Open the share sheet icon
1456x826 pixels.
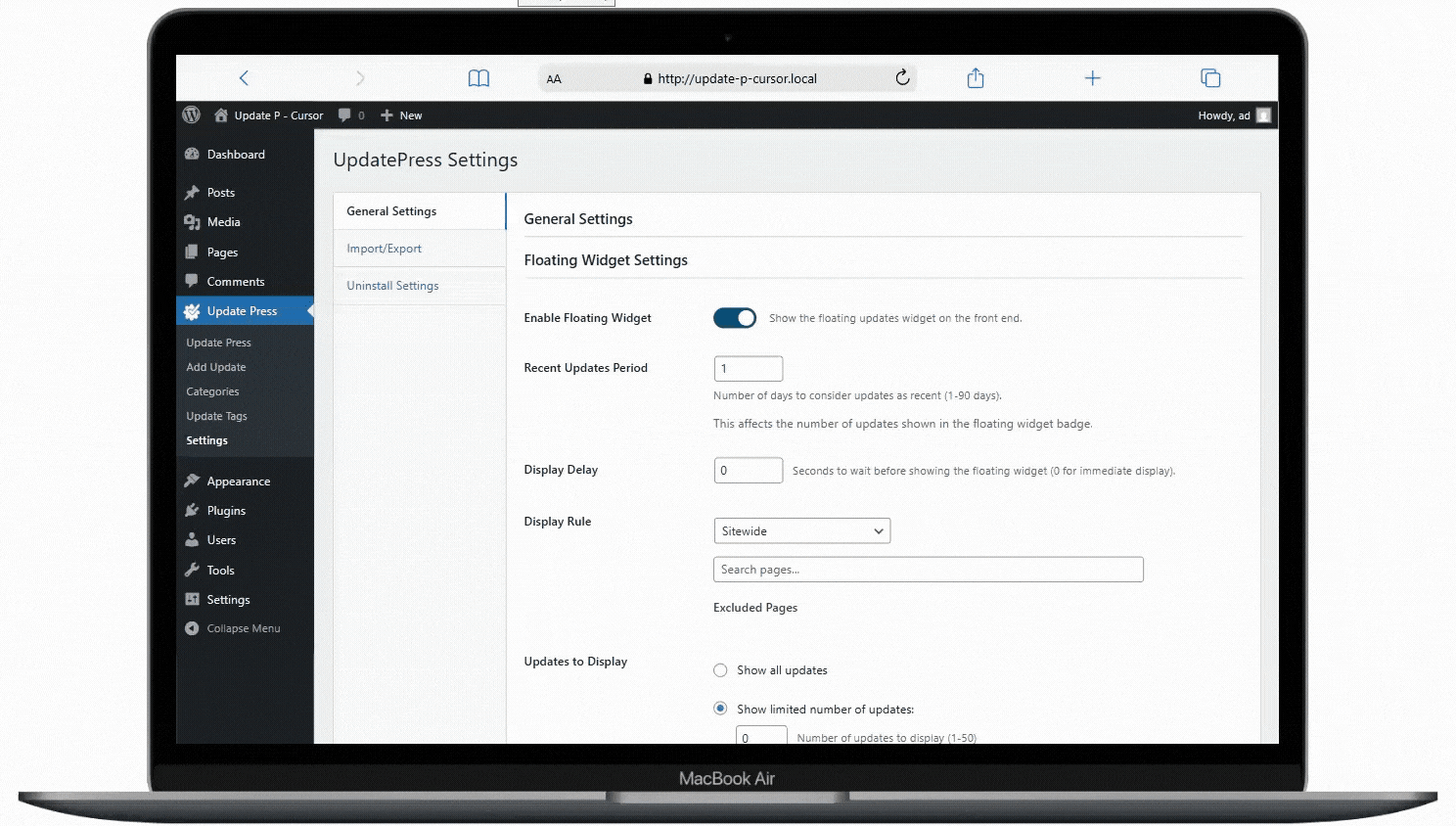976,78
